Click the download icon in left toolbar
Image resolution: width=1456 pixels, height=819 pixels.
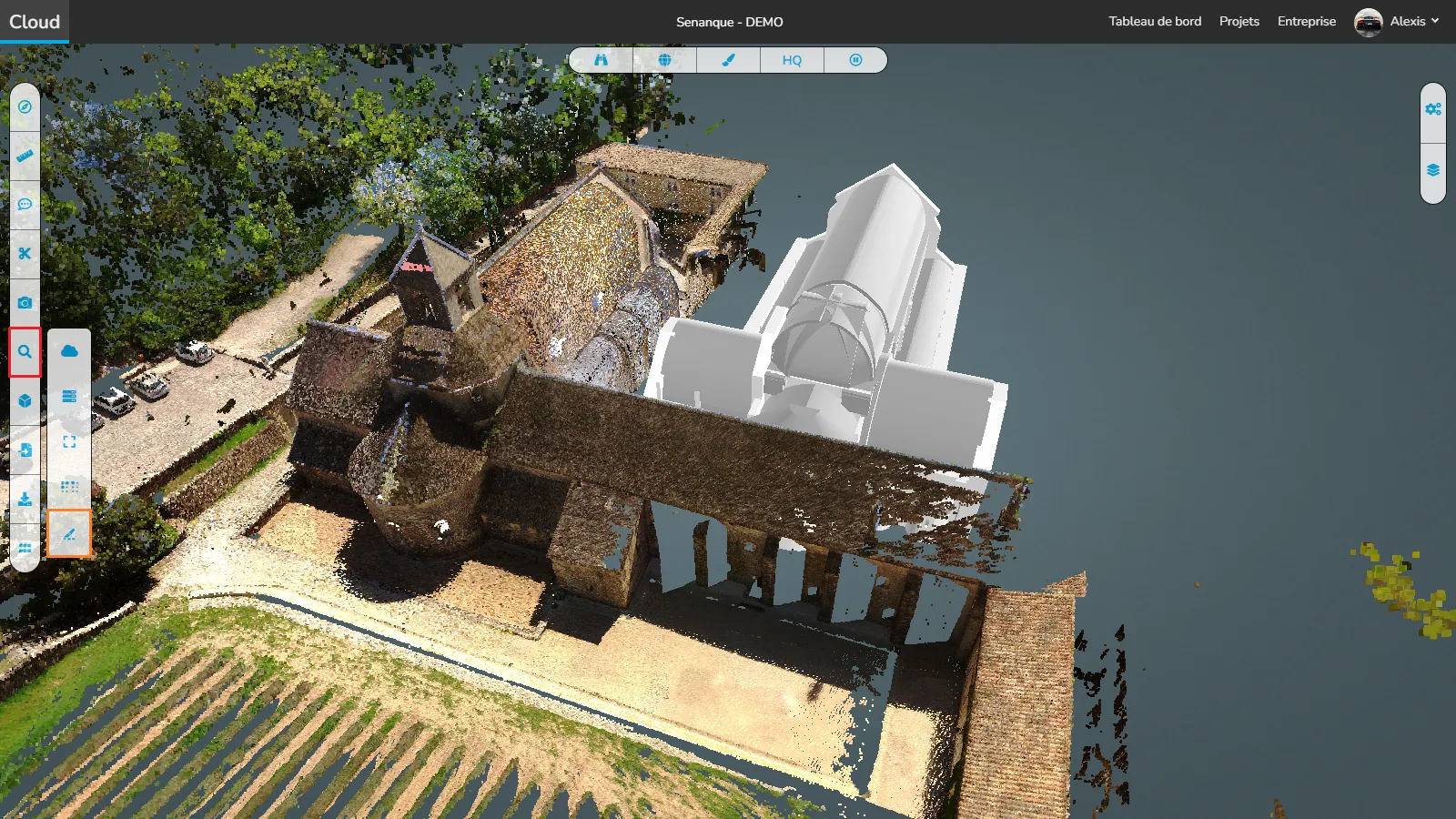click(x=25, y=499)
